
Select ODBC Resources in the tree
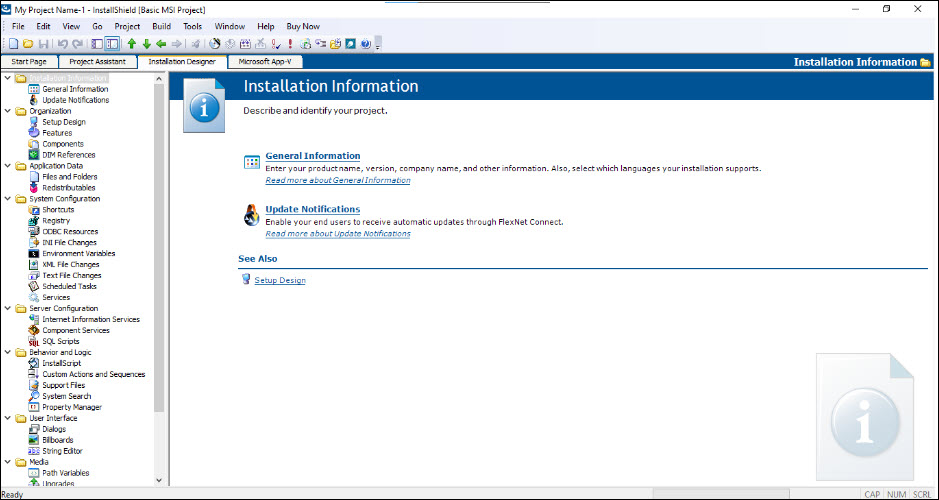70,231
